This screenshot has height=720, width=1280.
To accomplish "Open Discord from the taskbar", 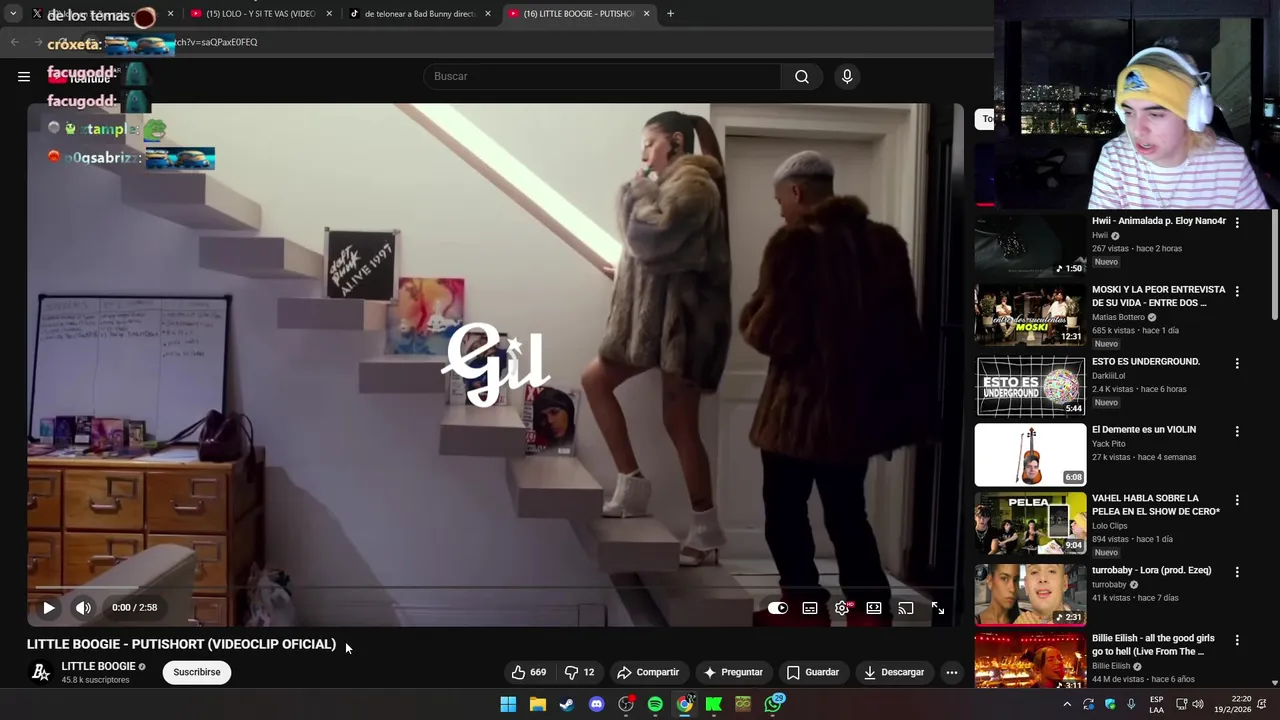I will (597, 704).
